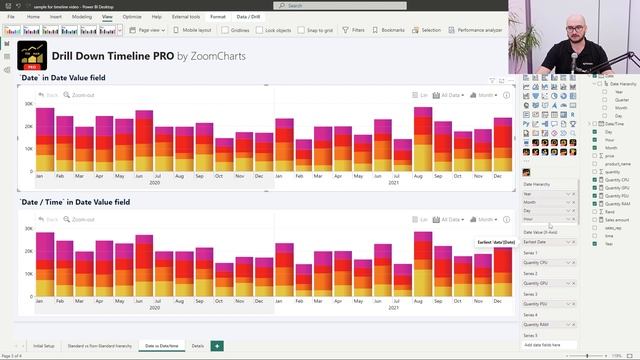Open Report view in left sidebar

7,43
